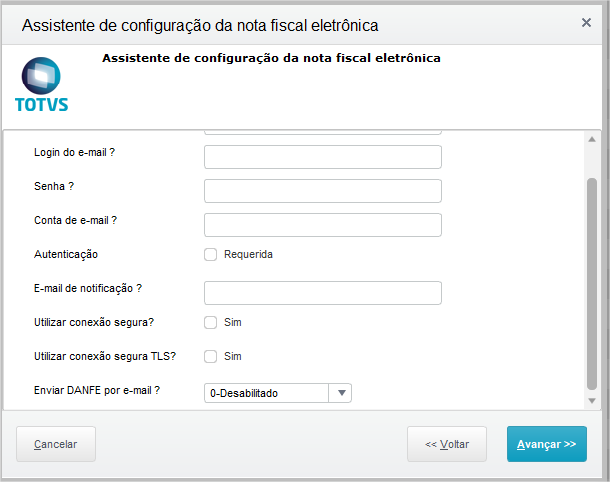Click the Cancelar button
The image size is (610, 482).
click(56, 444)
